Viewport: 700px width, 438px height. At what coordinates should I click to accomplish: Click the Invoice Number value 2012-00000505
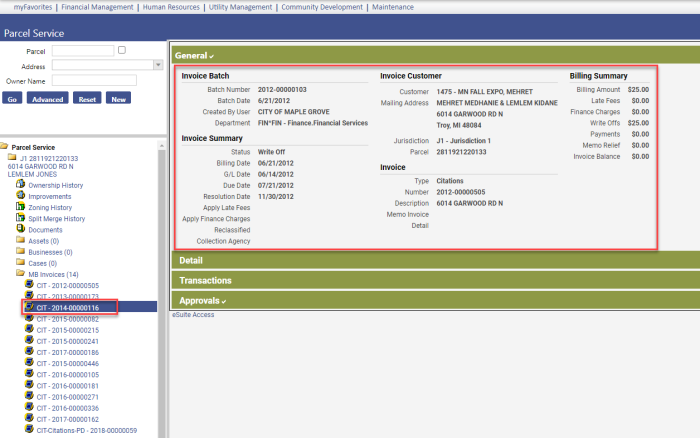pyautogui.click(x=461, y=192)
